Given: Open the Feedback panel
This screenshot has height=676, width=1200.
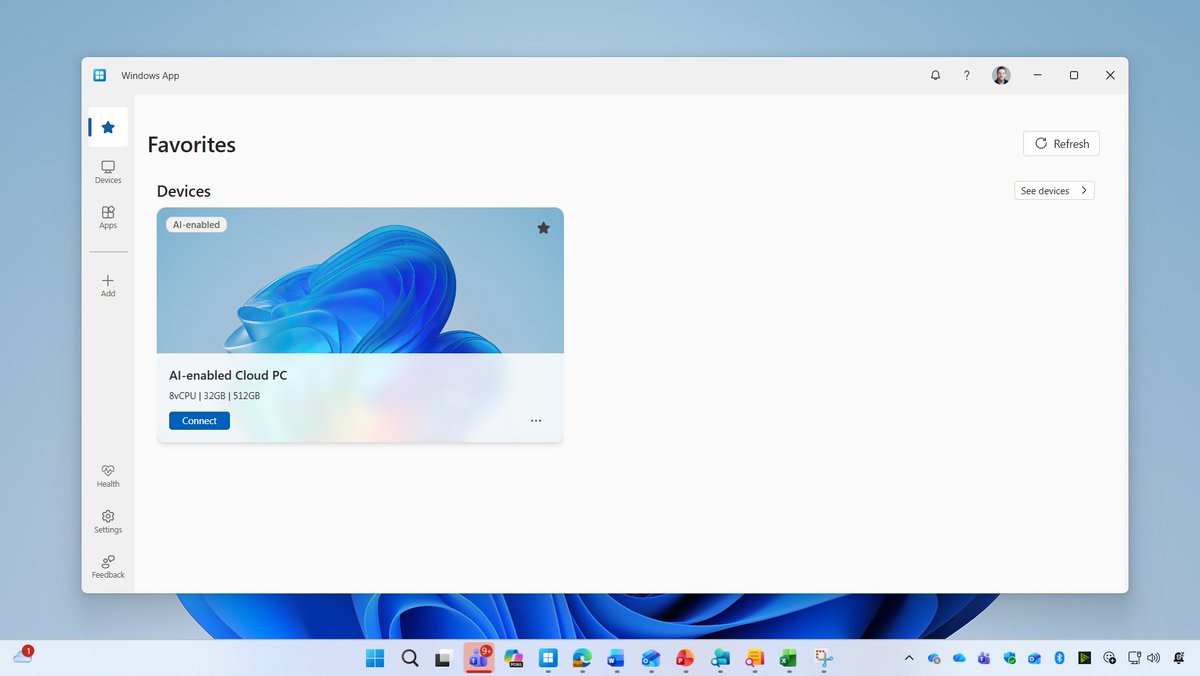Looking at the screenshot, I should 107,567.
